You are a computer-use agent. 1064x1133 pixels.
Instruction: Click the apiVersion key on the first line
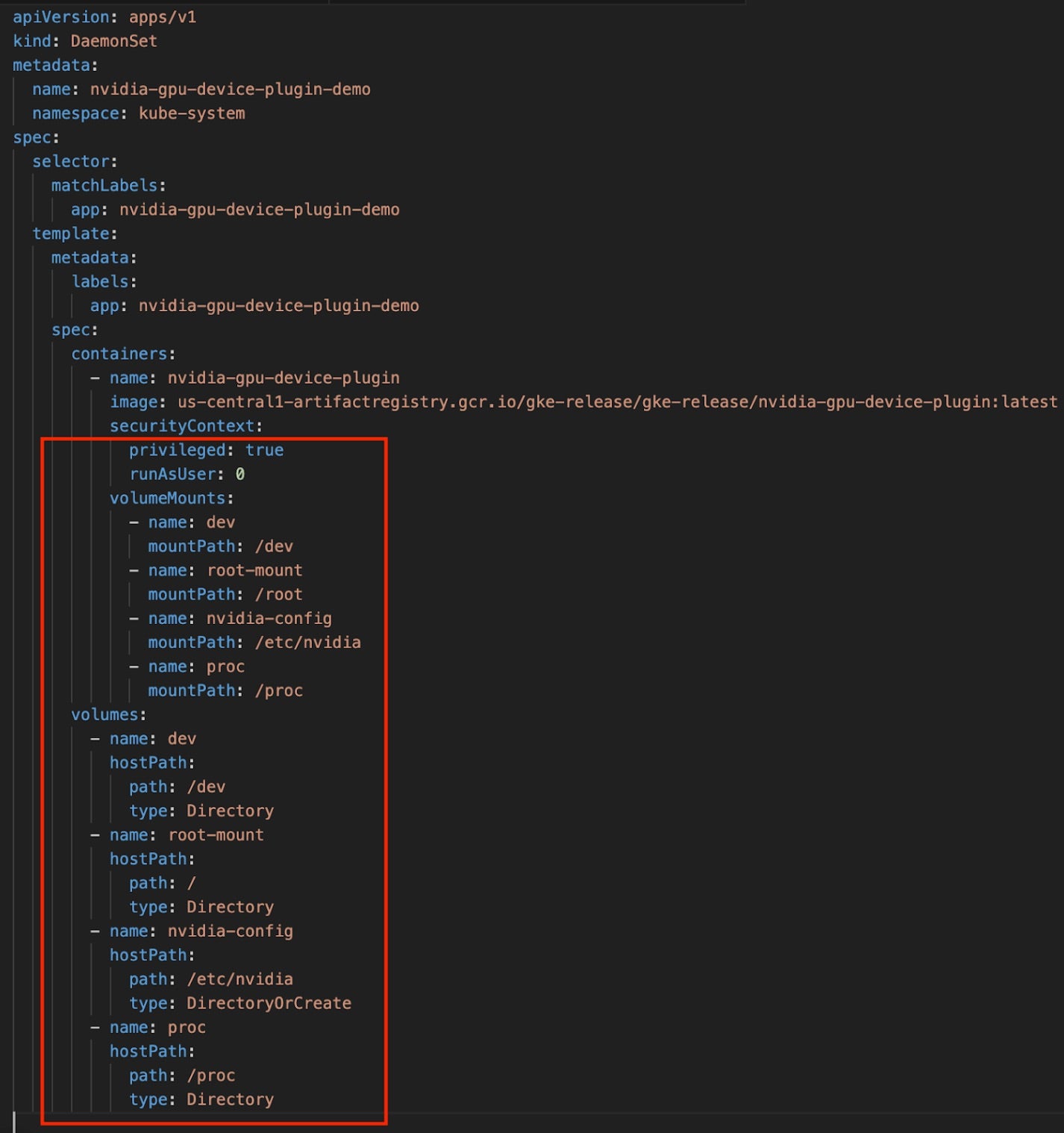61,17
